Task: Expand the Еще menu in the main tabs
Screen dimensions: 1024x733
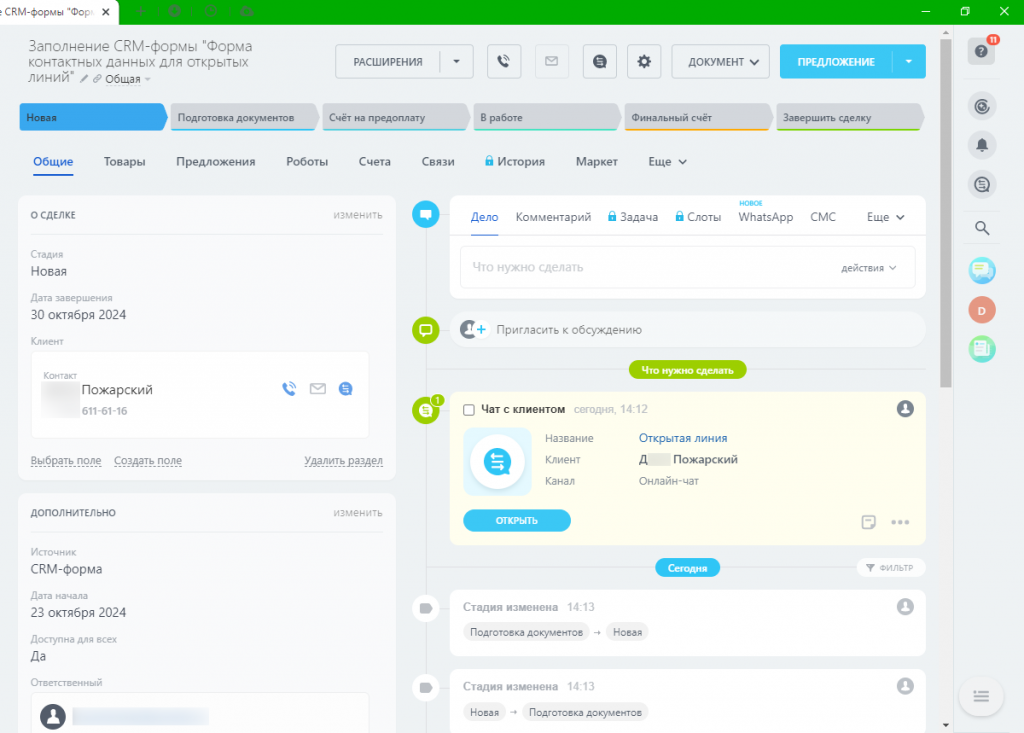Action: (x=667, y=161)
